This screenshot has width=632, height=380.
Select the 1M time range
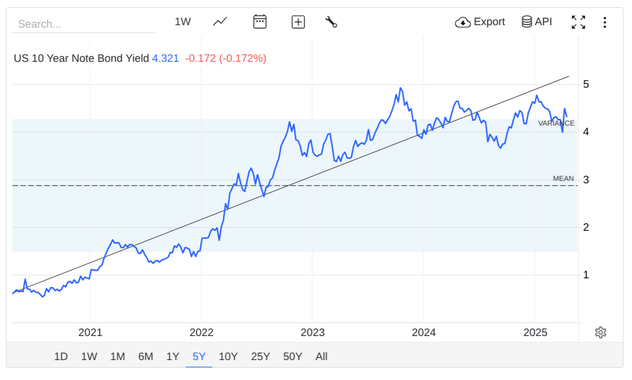[117, 357]
